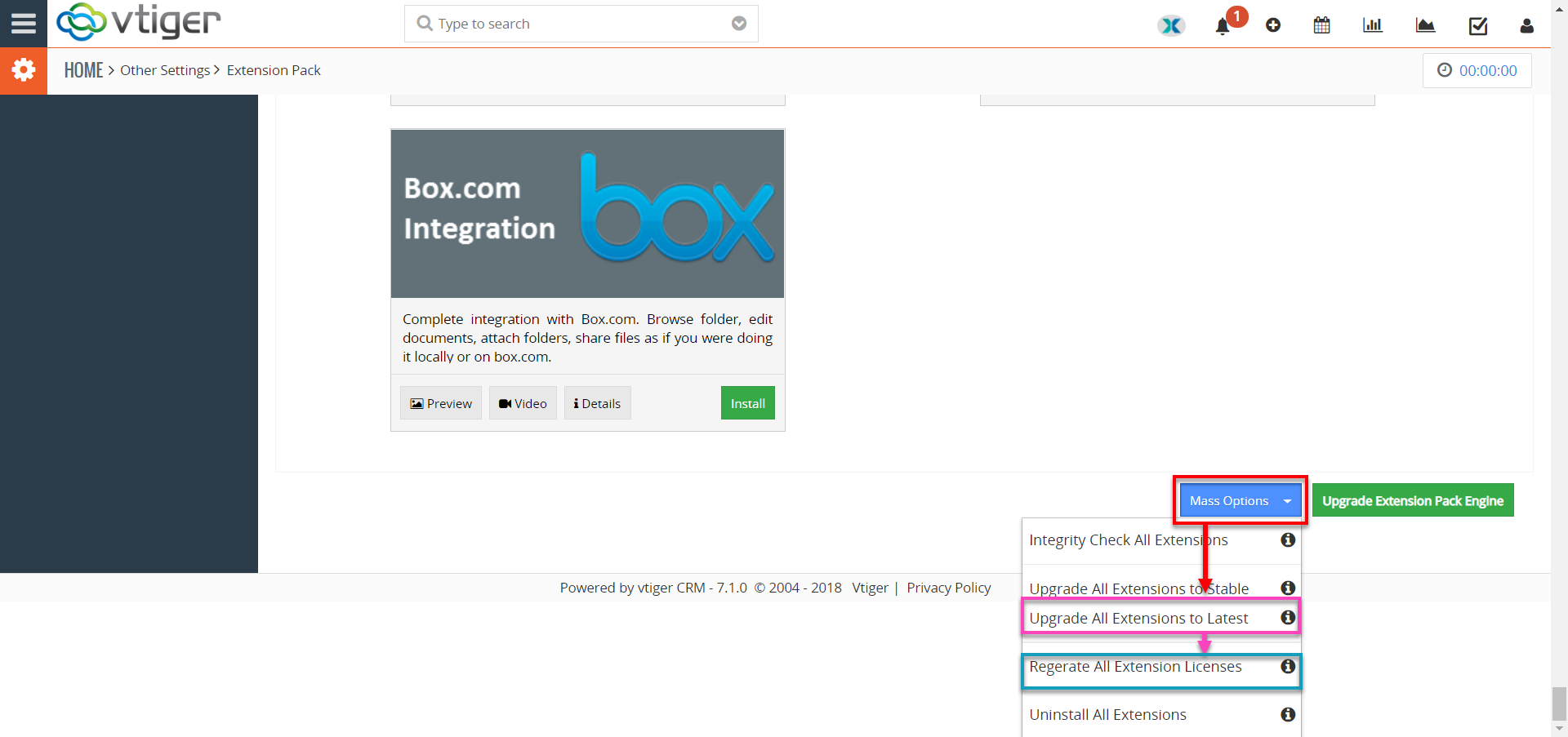Viewport: 1568px width, 737px height.
Task: Install the Box.com Integration extension
Action: tap(747, 403)
